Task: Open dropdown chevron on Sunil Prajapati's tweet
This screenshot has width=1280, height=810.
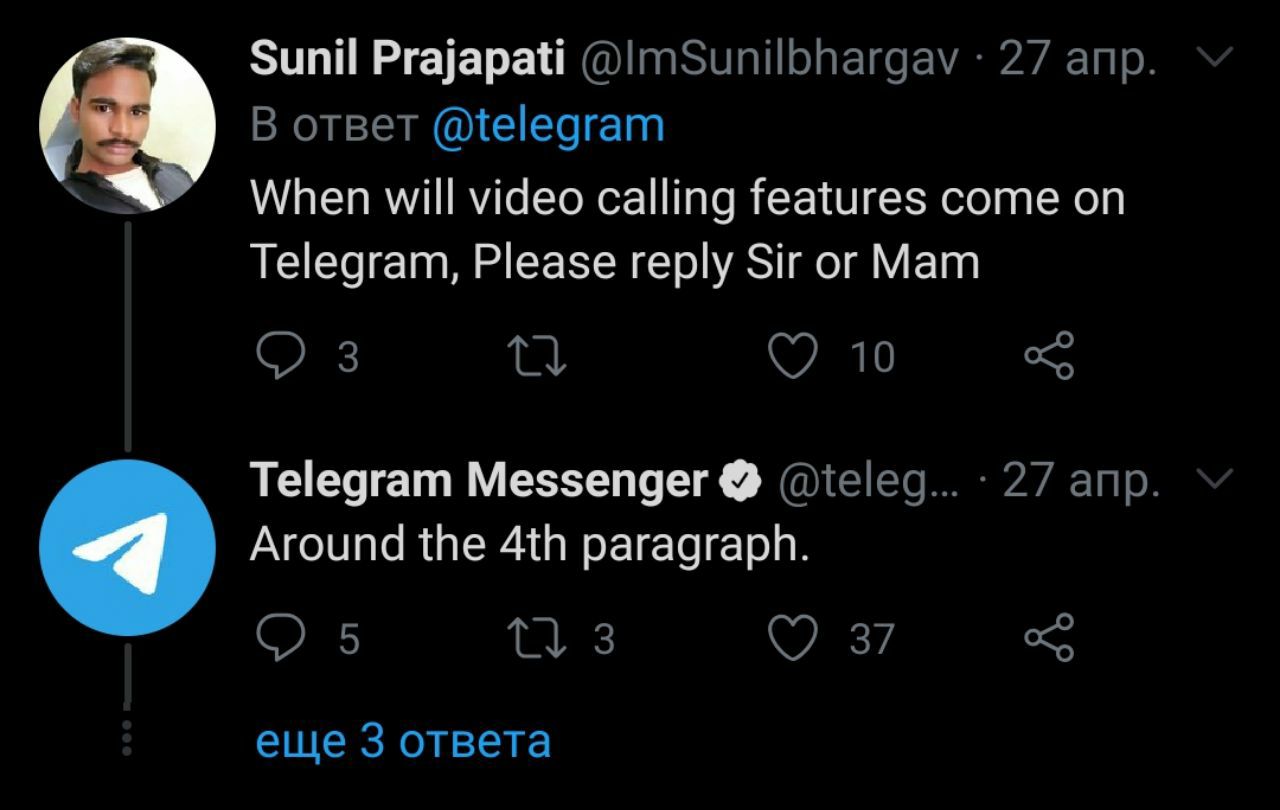Action: (1214, 62)
